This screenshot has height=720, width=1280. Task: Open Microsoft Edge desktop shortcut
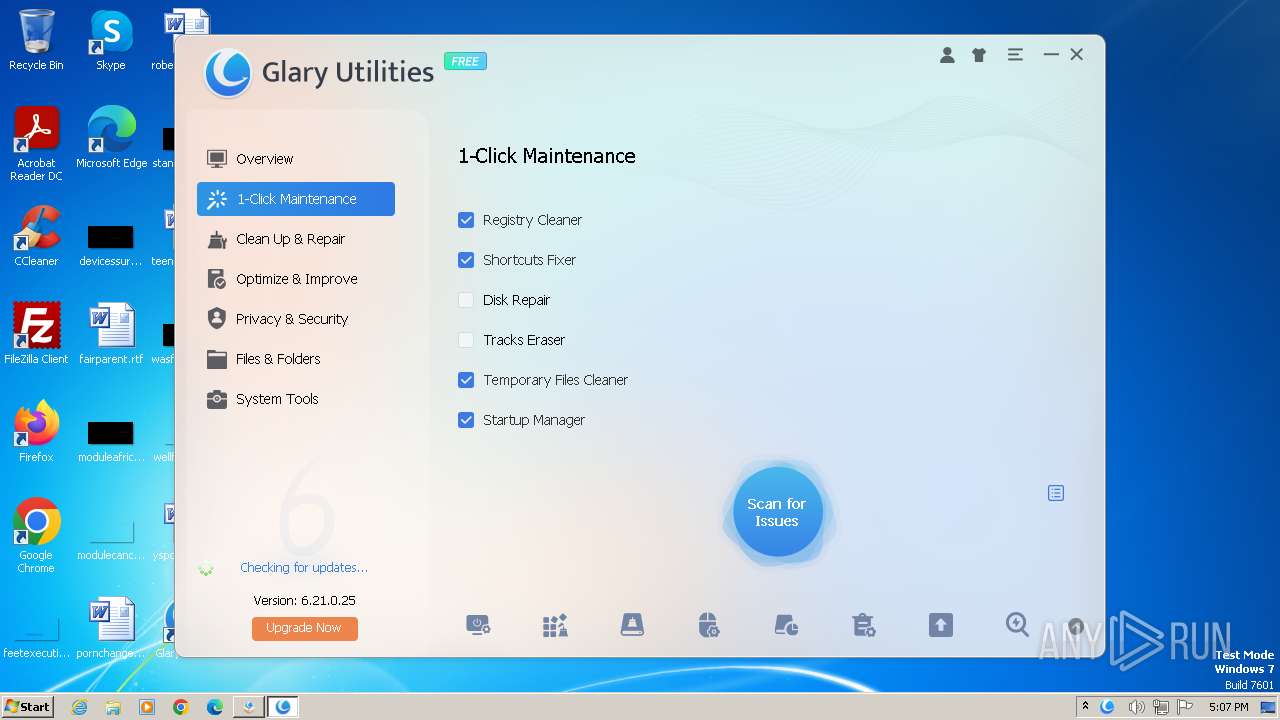(x=111, y=138)
